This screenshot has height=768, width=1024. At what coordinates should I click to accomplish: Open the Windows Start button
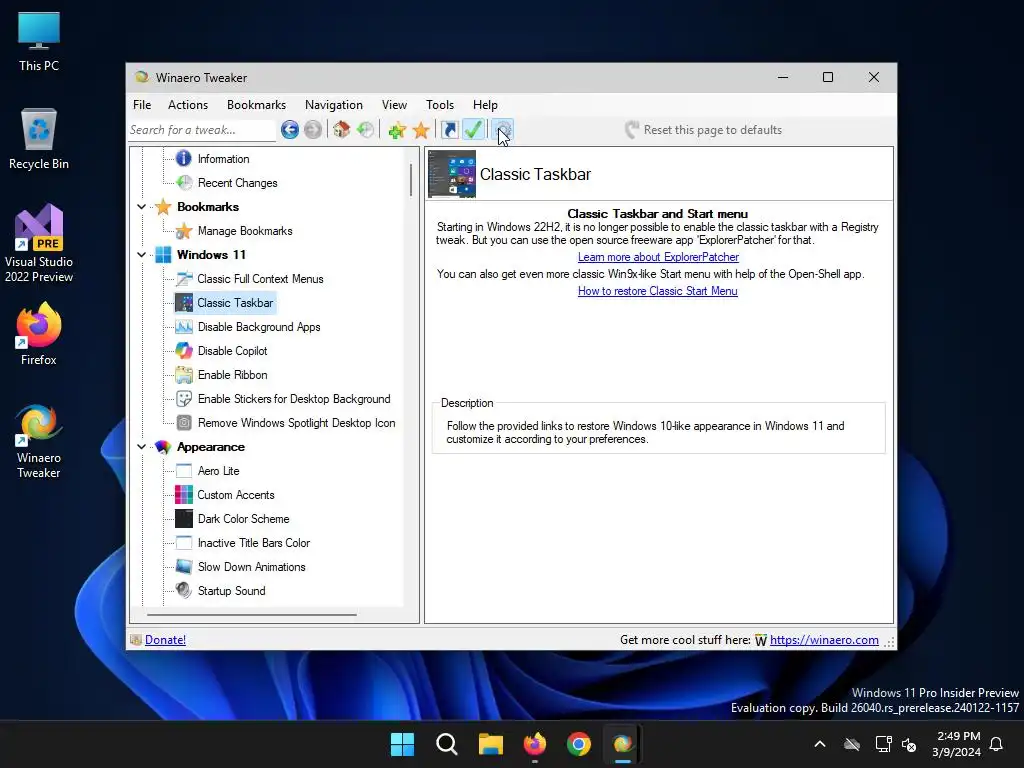point(402,744)
